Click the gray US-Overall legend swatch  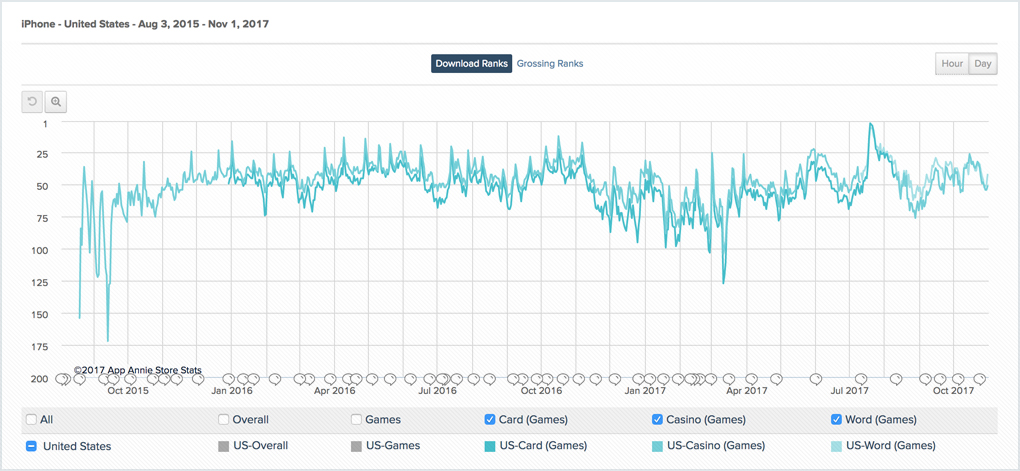[x=224, y=446]
